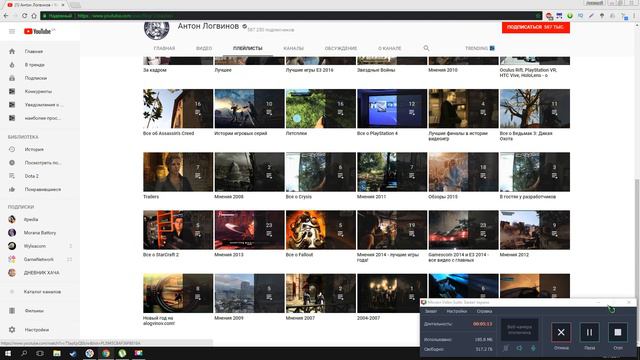Open Истории игровых серий playlist thumbnail
The width and height of the screenshot is (640, 360).
pos(249,109)
